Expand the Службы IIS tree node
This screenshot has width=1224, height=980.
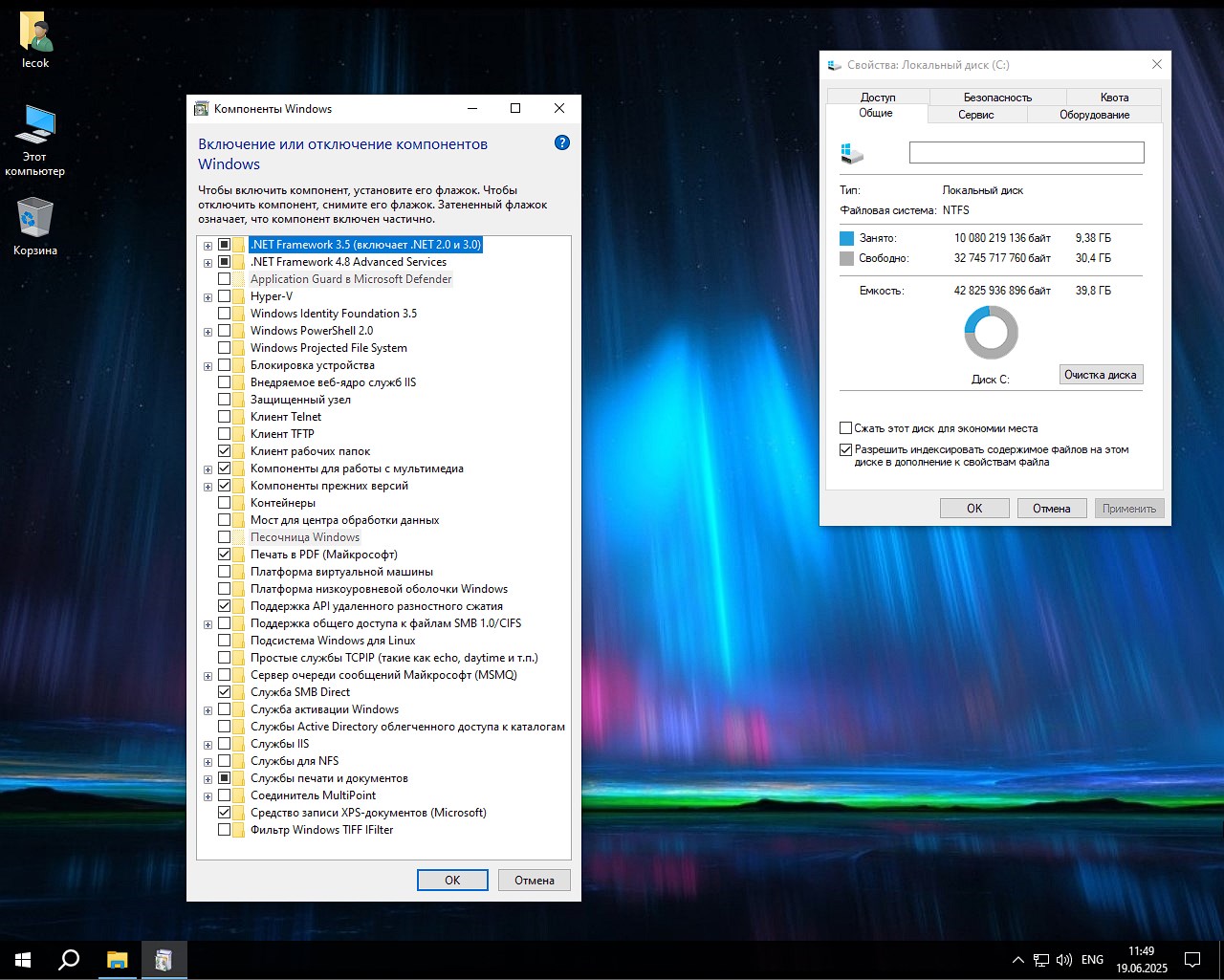[208, 745]
